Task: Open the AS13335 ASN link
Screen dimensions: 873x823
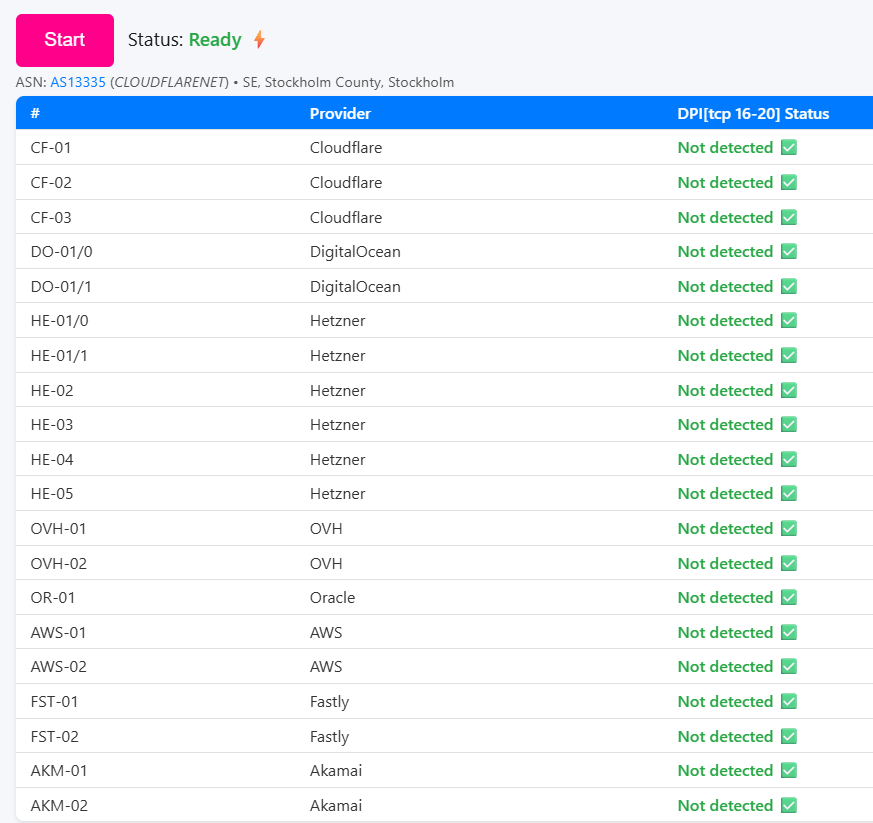Action: pos(78,82)
